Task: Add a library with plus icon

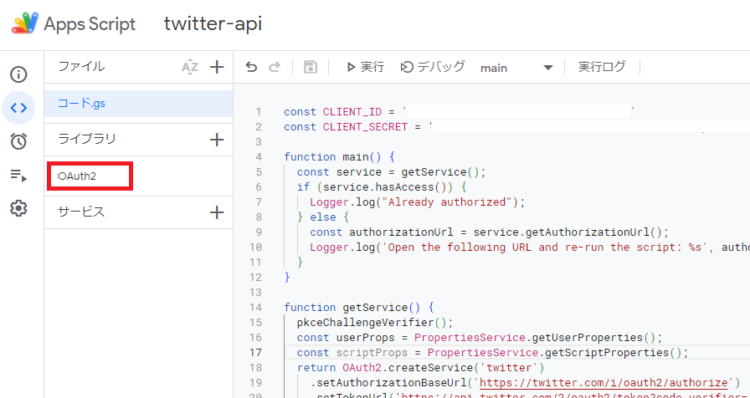Action: click(x=217, y=140)
